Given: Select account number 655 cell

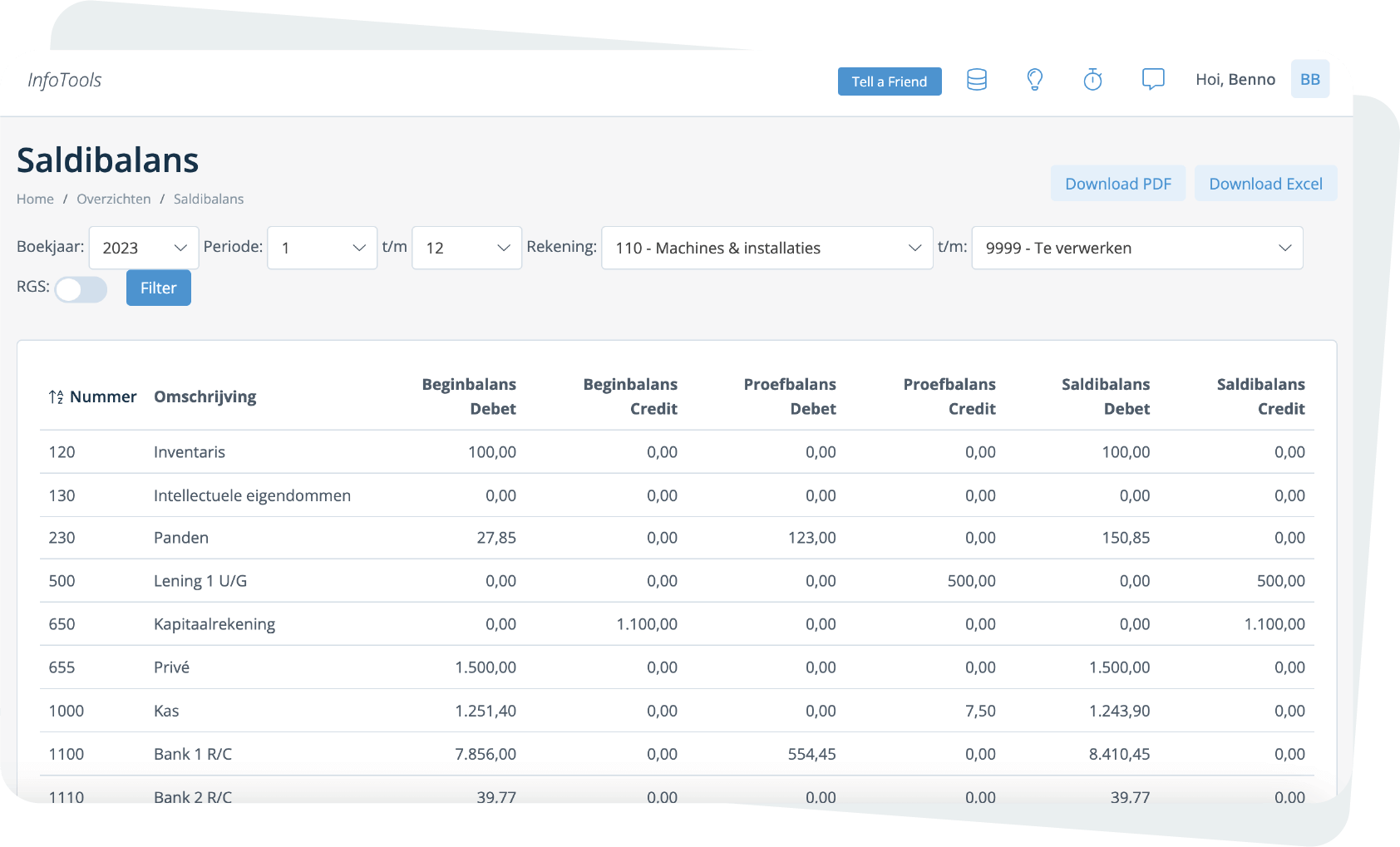Looking at the screenshot, I should coord(62,667).
